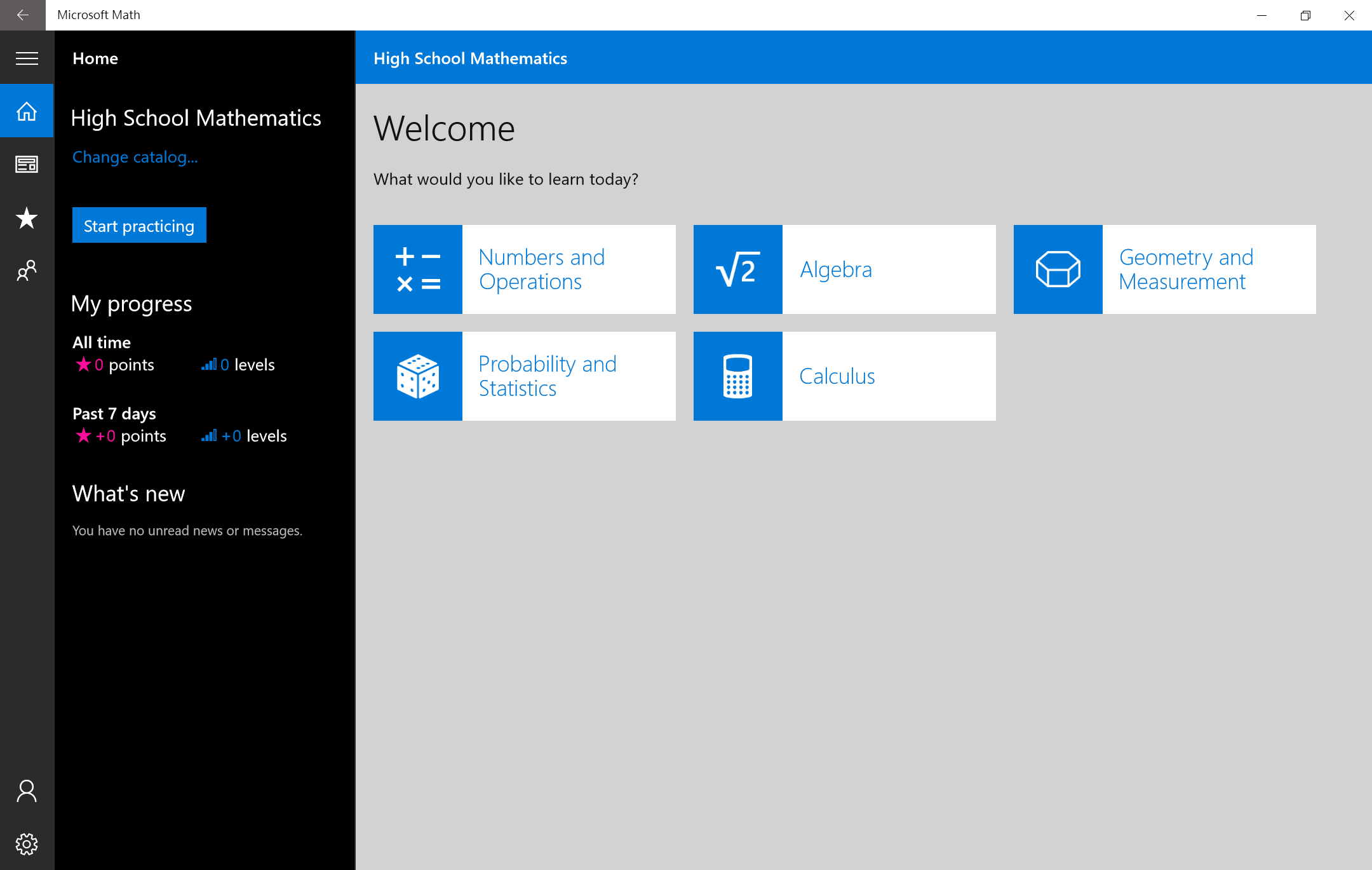Open the Settings gear icon
The height and width of the screenshot is (870, 1372).
(x=27, y=844)
